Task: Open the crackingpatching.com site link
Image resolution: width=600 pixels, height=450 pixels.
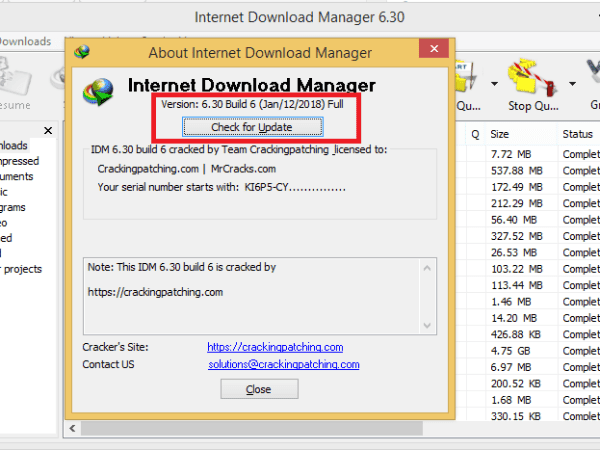Action: tap(275, 347)
